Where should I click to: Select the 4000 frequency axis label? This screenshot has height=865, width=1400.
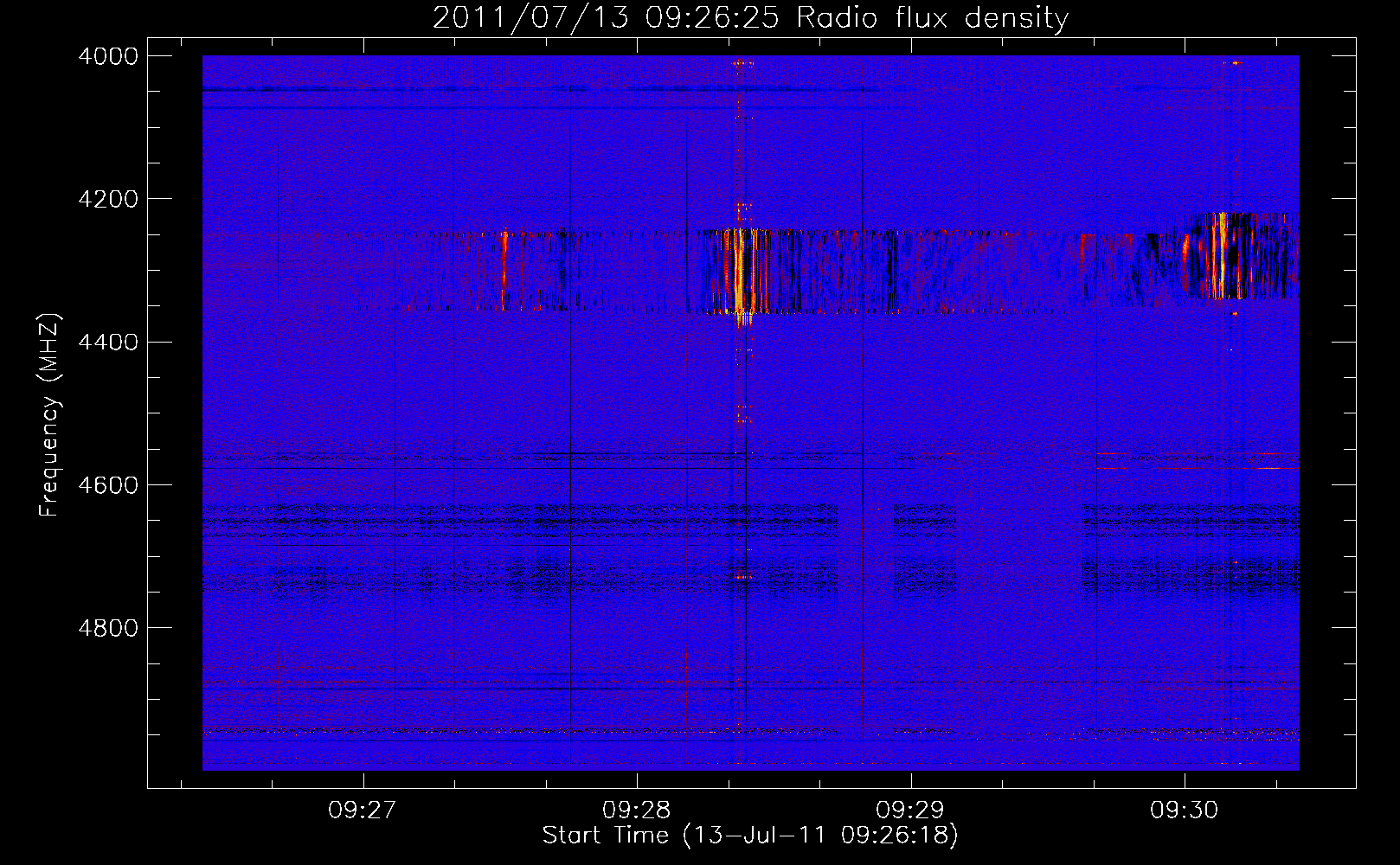click(x=108, y=56)
